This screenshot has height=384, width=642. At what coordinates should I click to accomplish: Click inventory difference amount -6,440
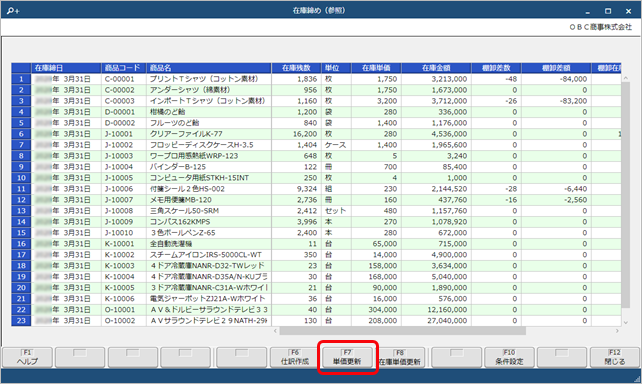[x=575, y=189]
